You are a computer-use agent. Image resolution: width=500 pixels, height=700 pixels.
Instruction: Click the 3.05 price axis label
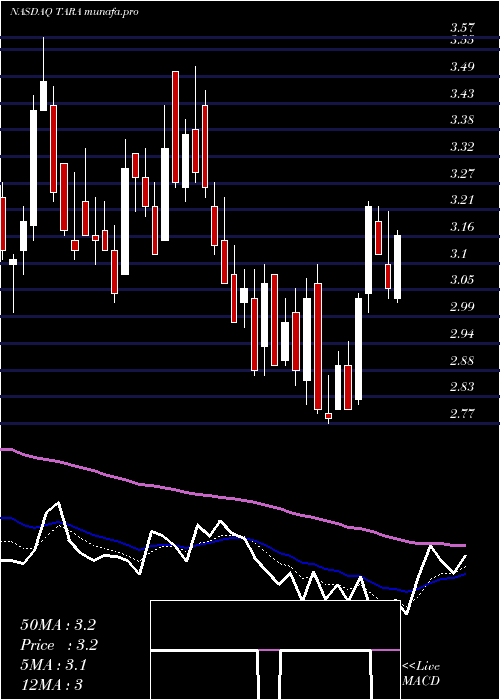(462, 280)
